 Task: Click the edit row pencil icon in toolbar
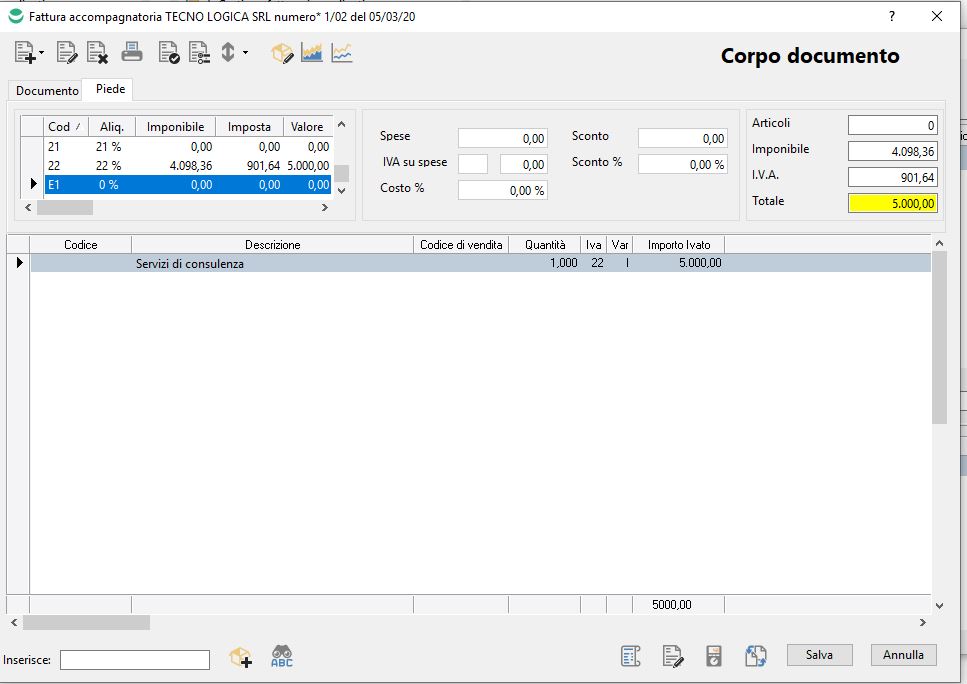point(67,52)
